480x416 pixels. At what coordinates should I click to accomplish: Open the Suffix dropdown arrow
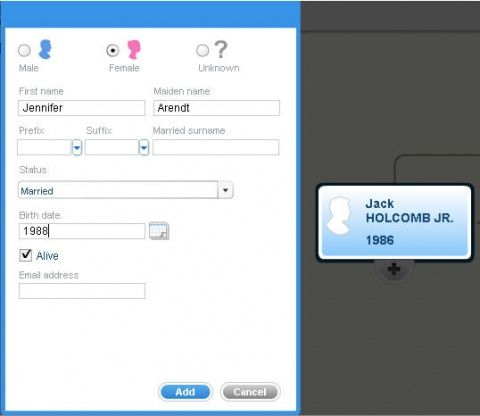coord(144,147)
